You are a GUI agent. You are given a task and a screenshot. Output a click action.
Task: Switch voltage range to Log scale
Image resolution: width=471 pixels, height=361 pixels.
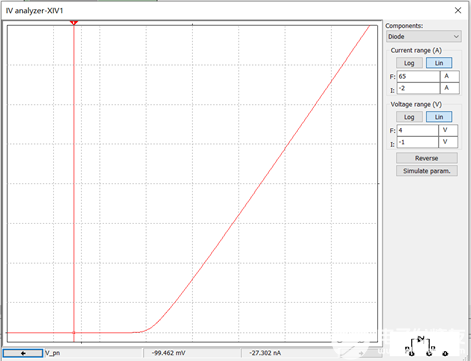pyautogui.click(x=409, y=117)
